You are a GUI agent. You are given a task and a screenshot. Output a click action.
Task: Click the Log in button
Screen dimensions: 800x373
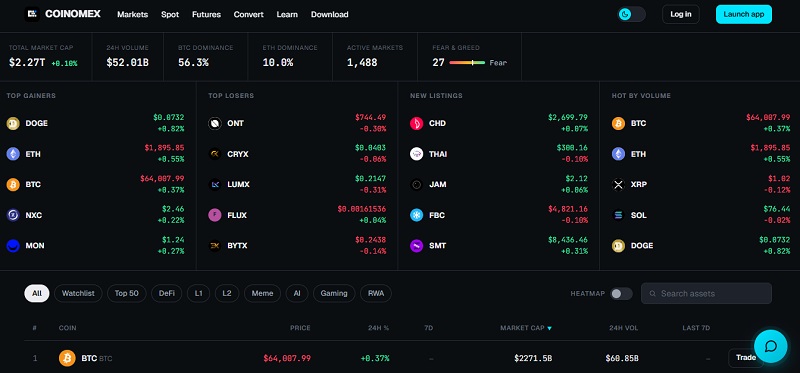pyautogui.click(x=681, y=14)
